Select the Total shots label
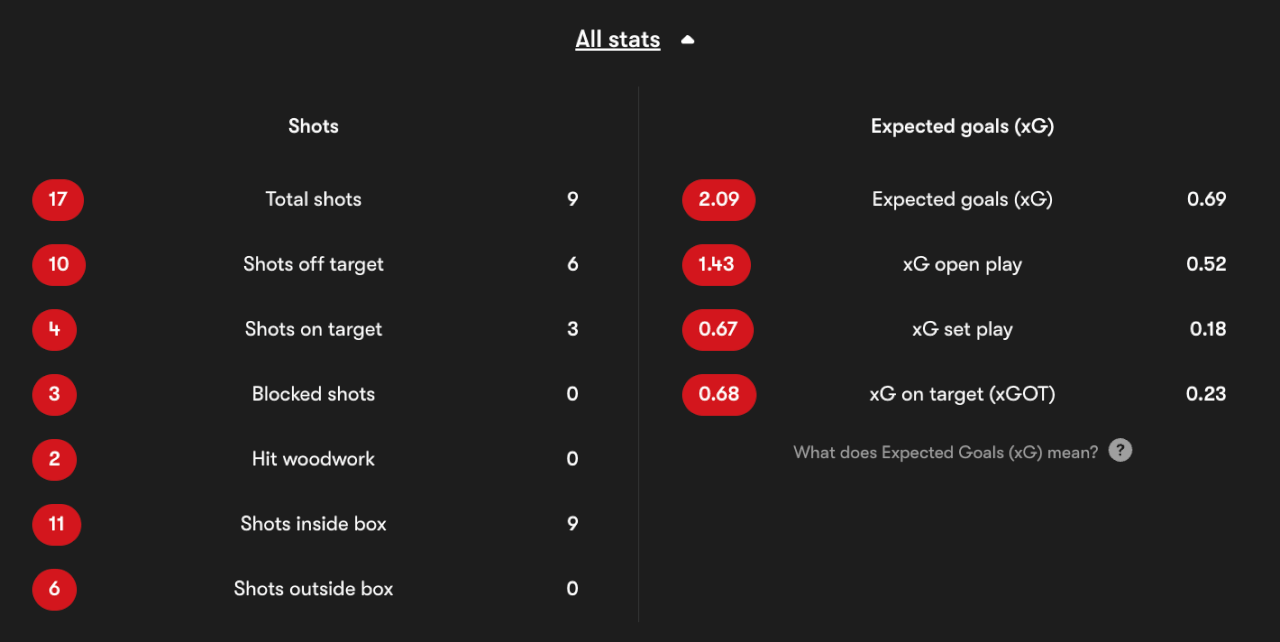Image resolution: width=1280 pixels, height=642 pixels. (x=314, y=199)
